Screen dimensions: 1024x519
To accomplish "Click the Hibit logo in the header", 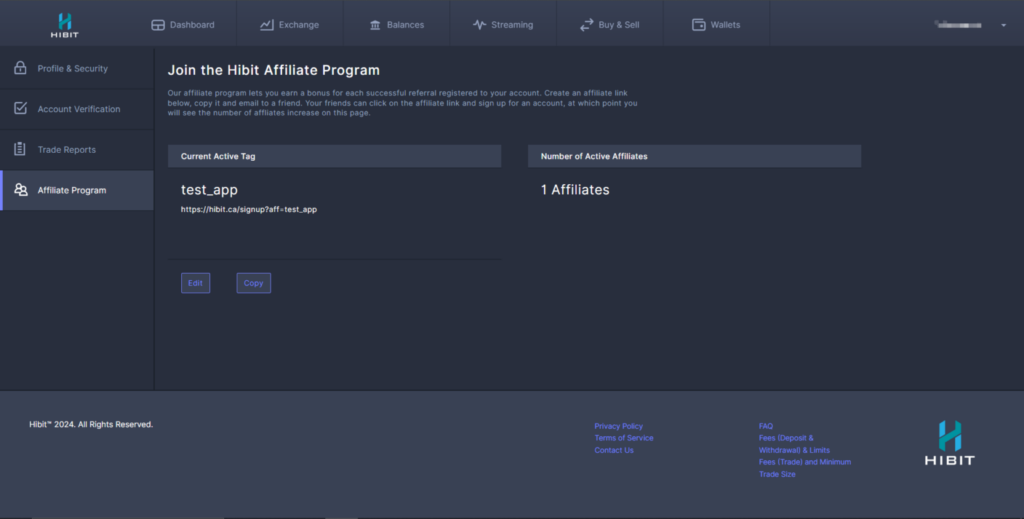I will (x=65, y=25).
